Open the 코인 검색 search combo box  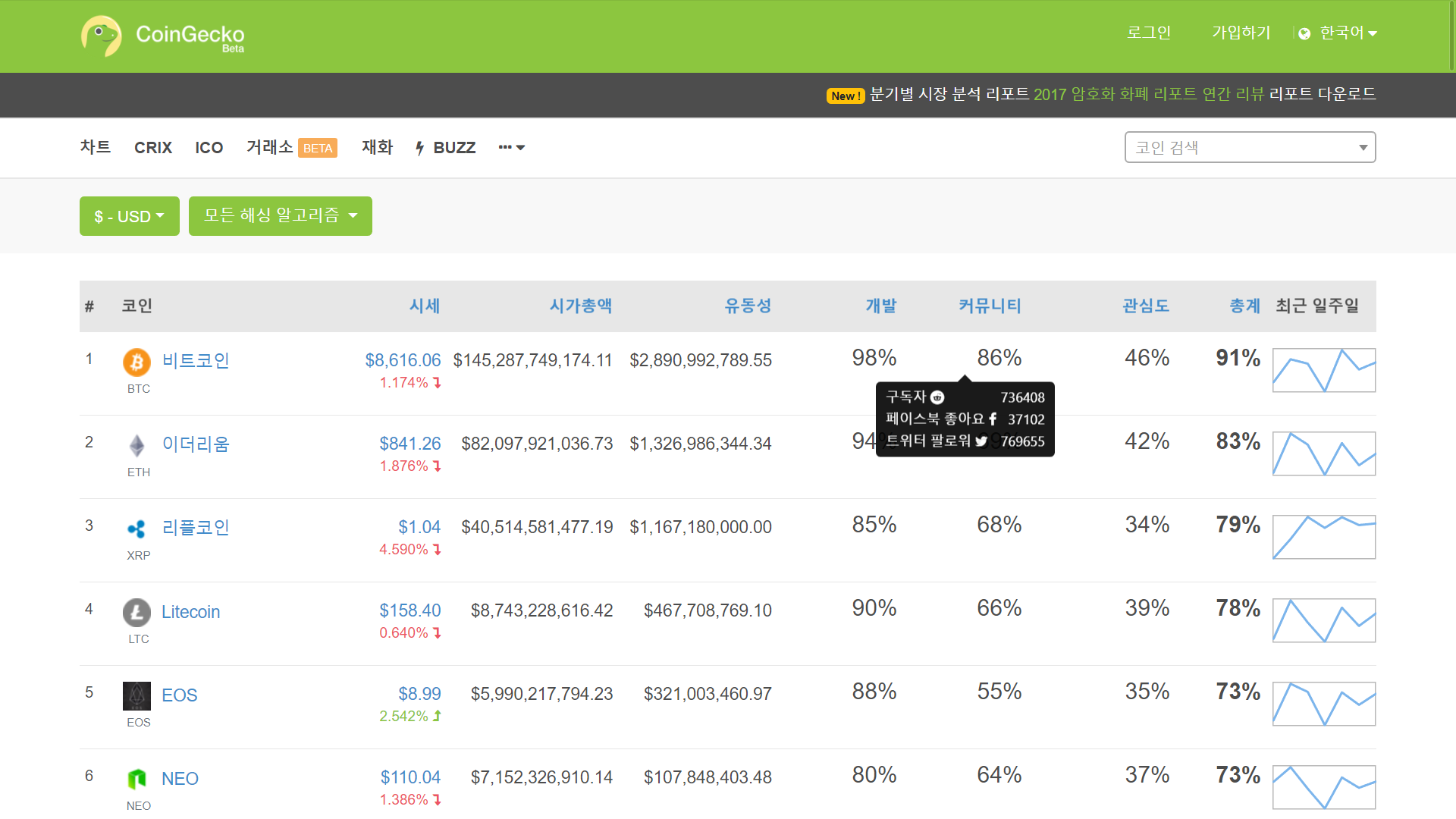(x=1250, y=147)
